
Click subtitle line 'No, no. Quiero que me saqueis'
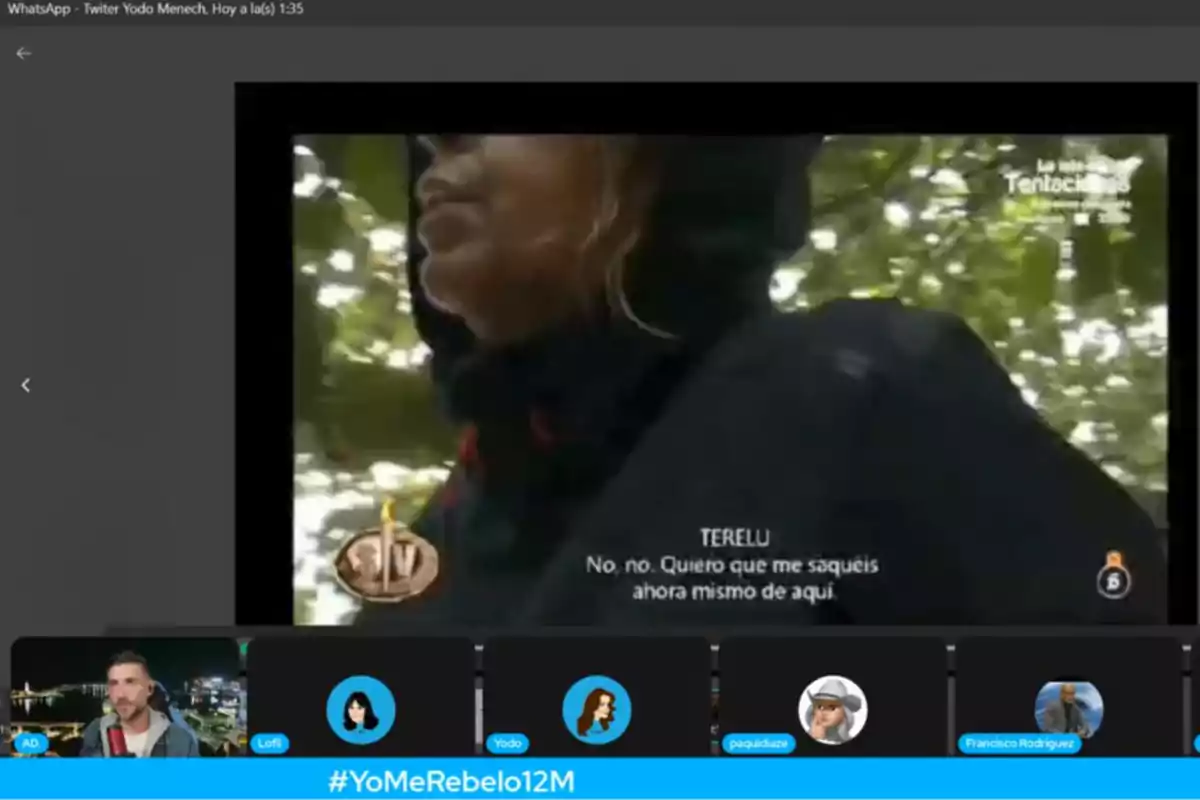point(732,565)
